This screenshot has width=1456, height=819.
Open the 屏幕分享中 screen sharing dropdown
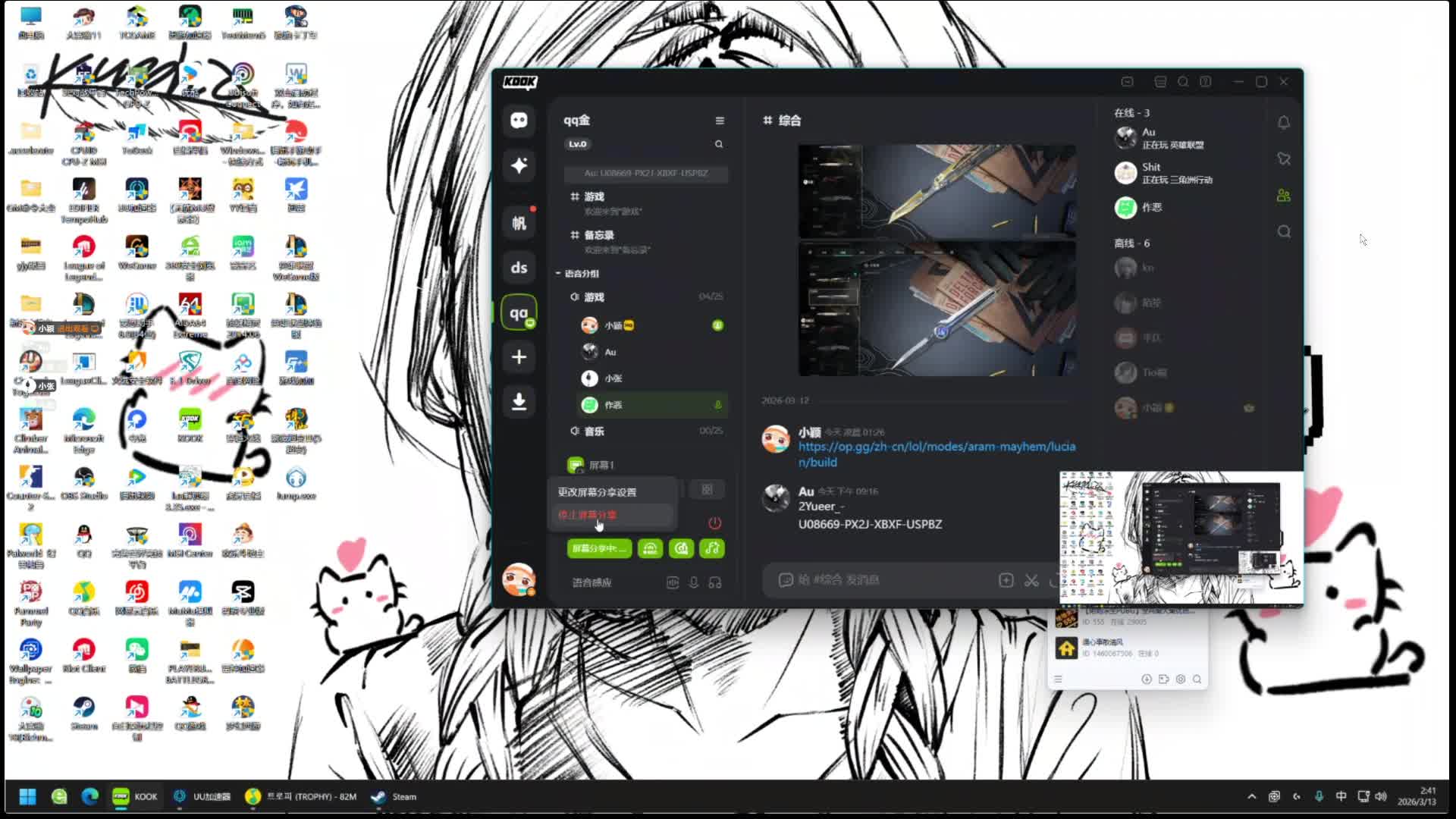pos(598,548)
